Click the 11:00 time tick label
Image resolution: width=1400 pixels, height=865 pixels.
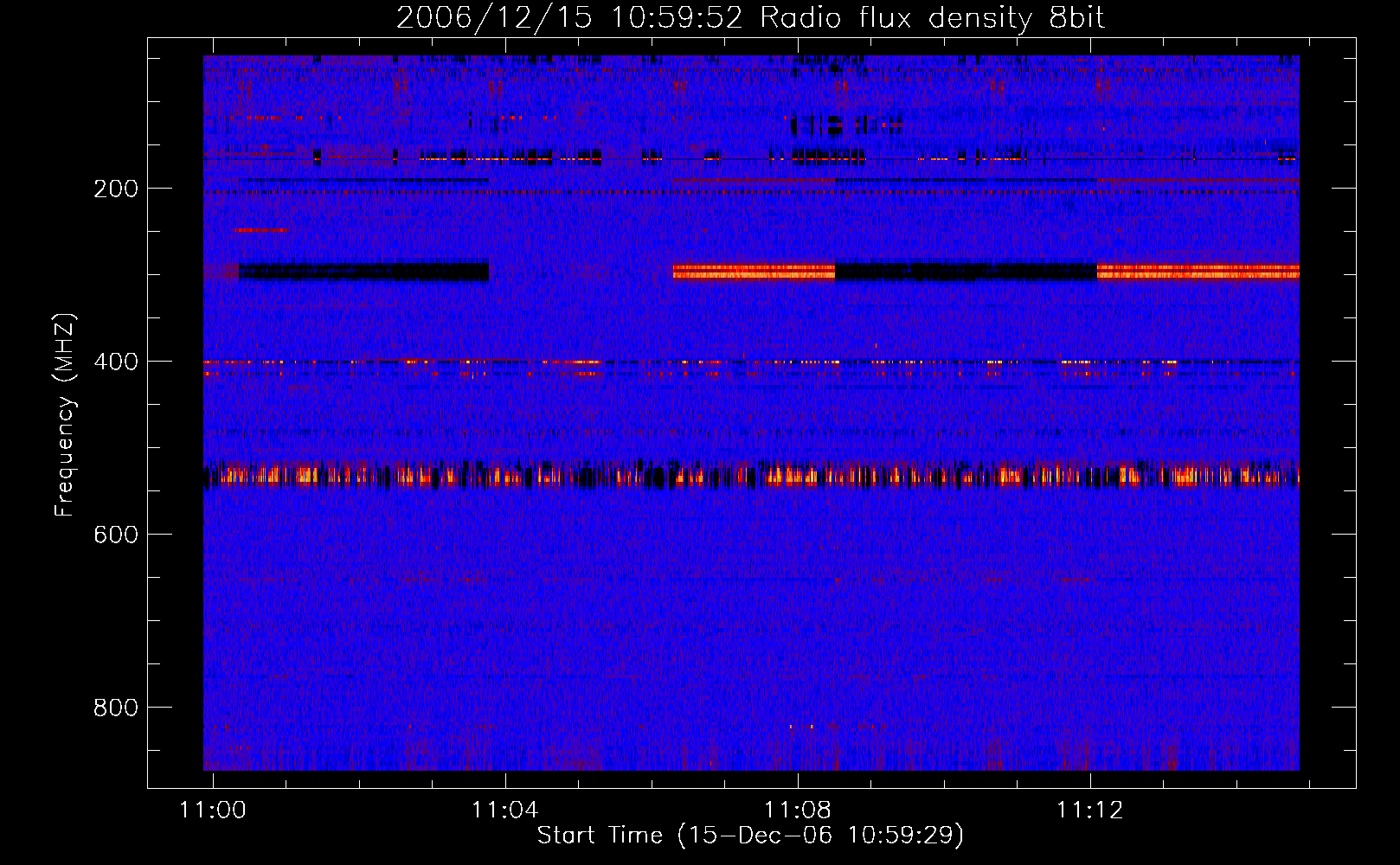pos(213,810)
